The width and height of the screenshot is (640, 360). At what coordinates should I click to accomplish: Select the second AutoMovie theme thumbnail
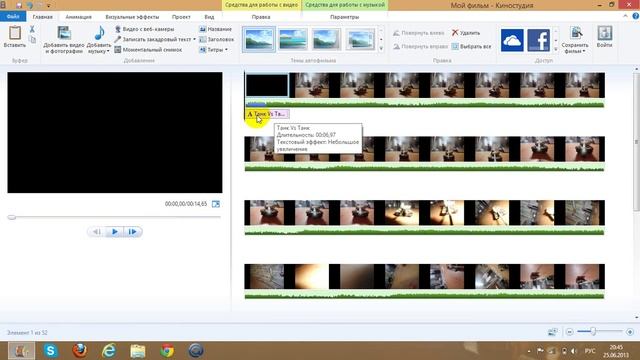293,39
